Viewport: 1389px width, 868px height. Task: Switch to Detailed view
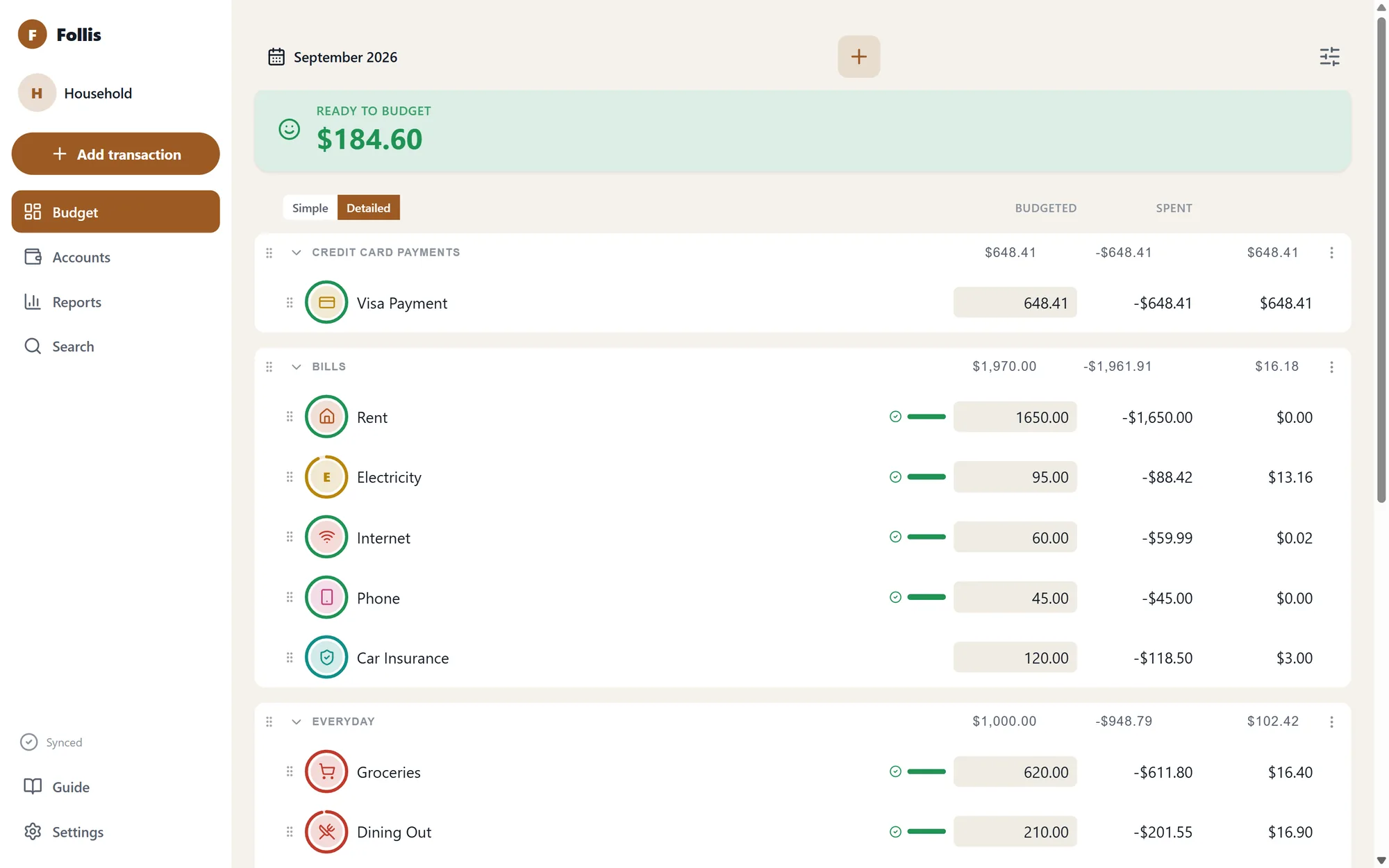click(368, 208)
